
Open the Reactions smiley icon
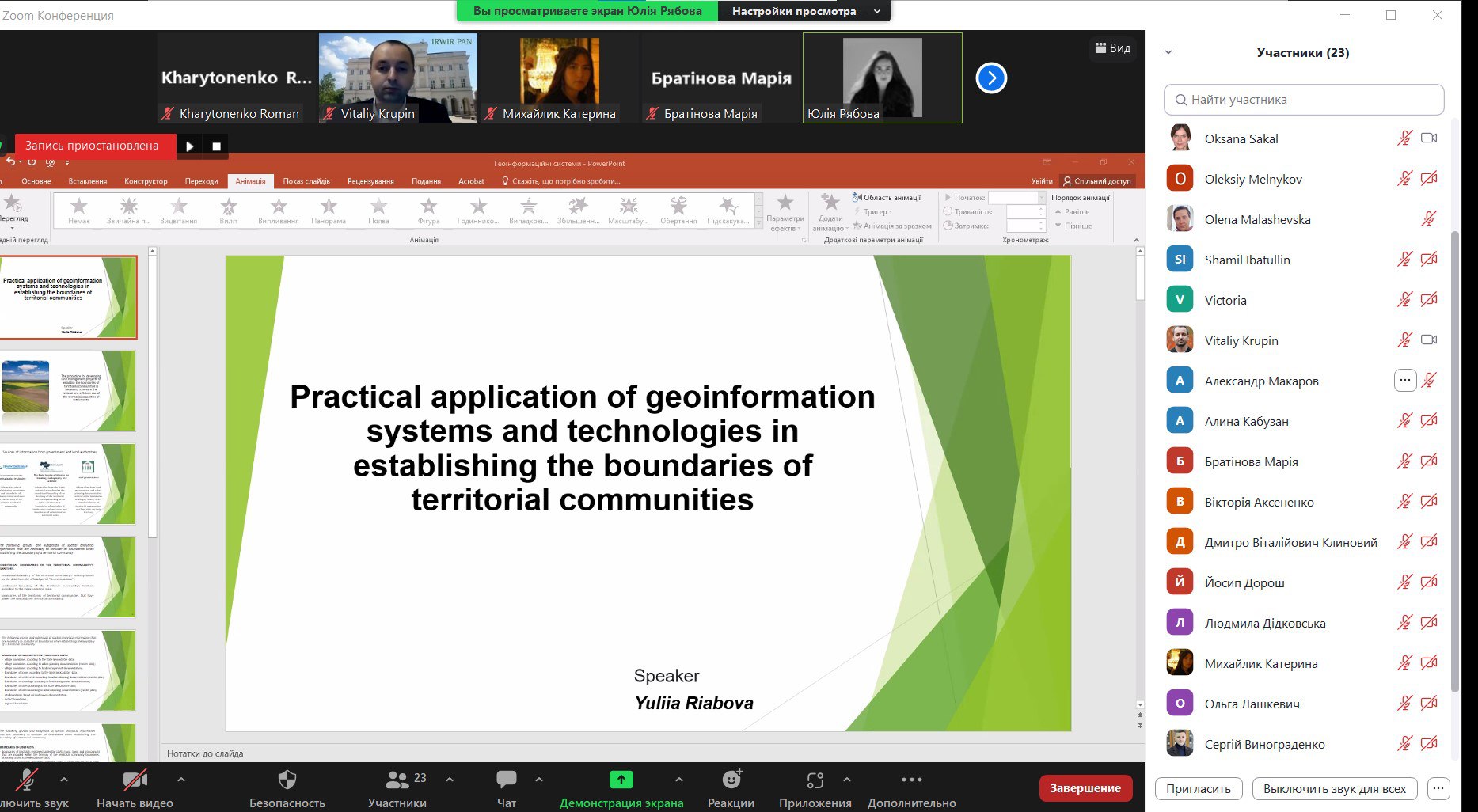coord(731,780)
